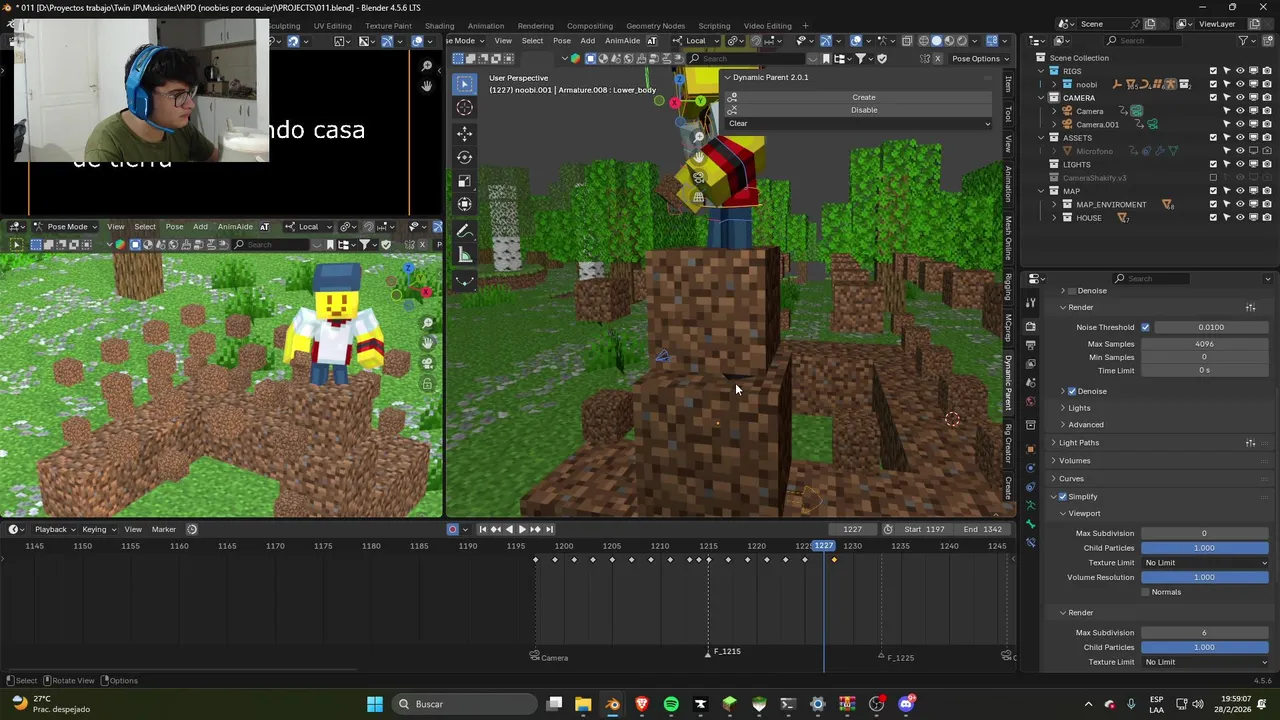Open the Geometry Nodes workspace tab
Screen dimensions: 1280x720
coord(655,26)
